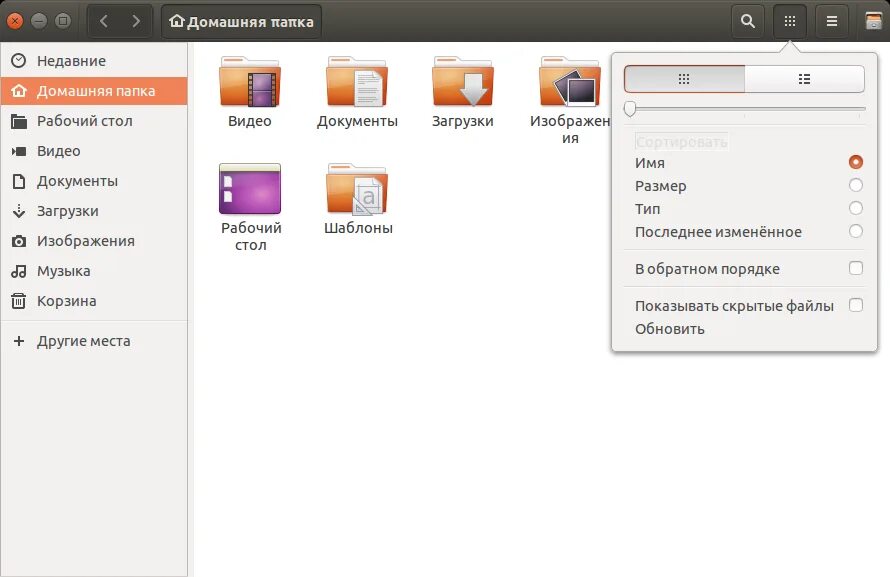Go back with the left arrow button

103,22
